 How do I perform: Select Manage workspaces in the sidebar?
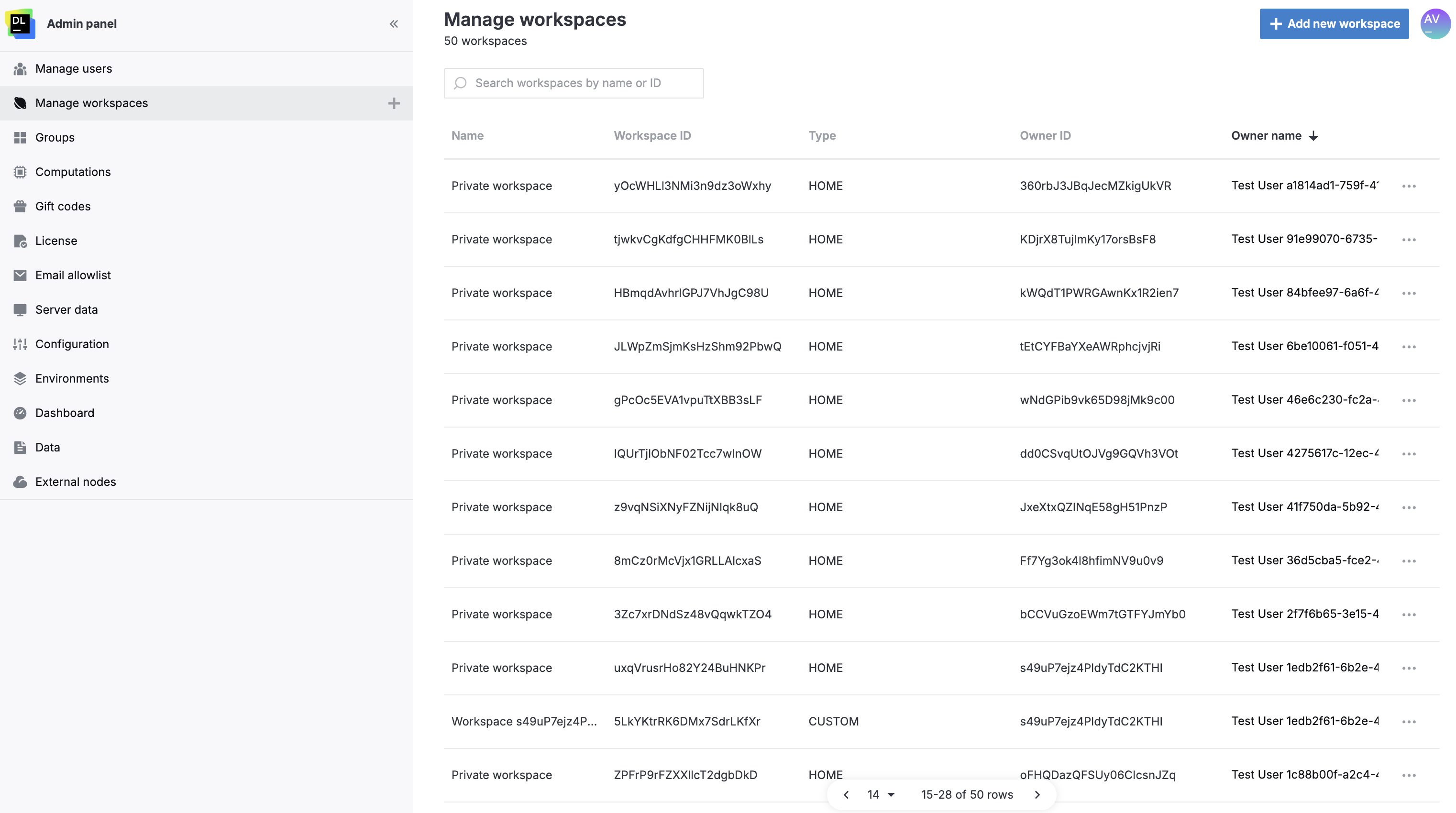tap(91, 103)
